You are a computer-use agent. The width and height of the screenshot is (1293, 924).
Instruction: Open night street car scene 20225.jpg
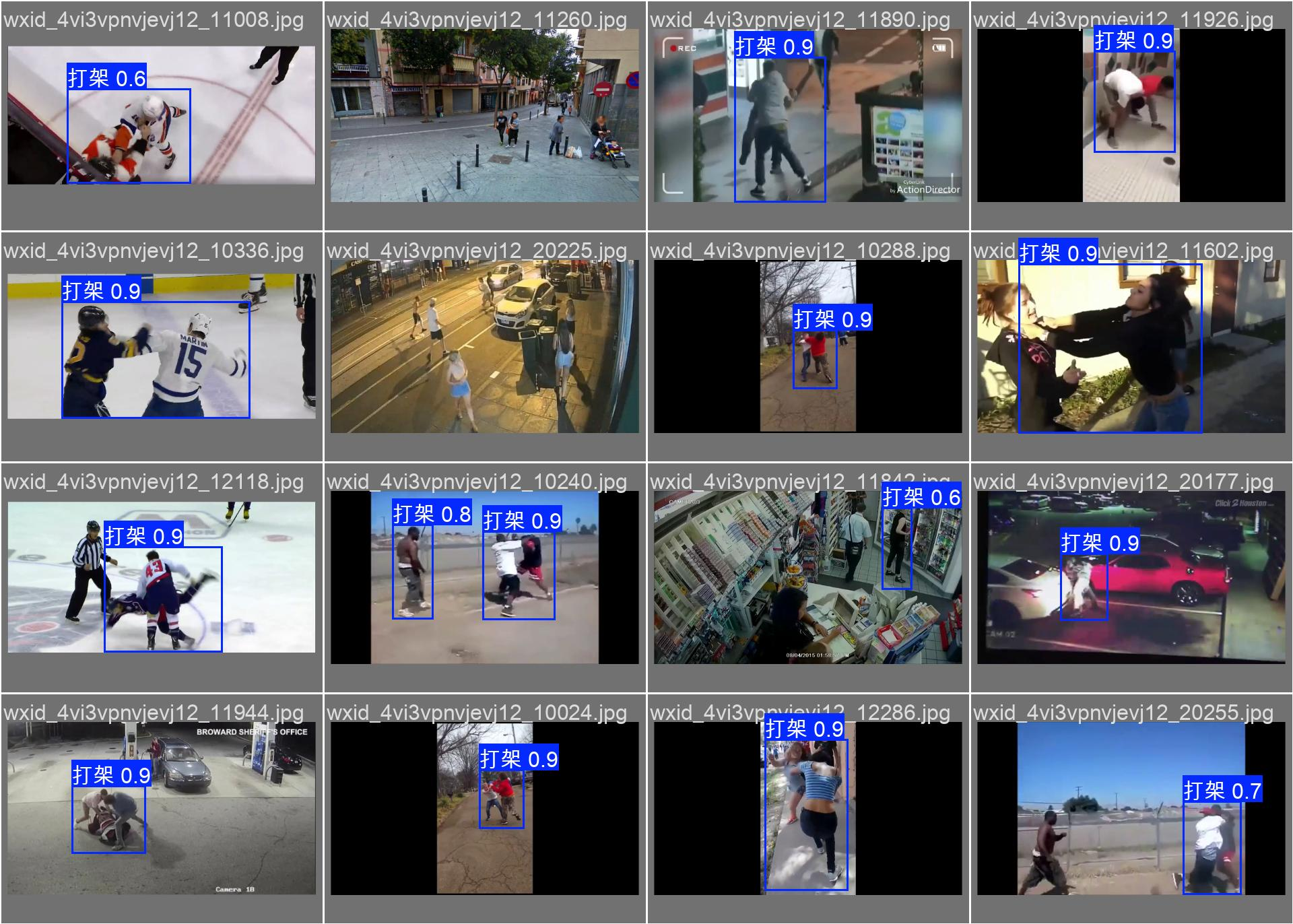tap(484, 346)
